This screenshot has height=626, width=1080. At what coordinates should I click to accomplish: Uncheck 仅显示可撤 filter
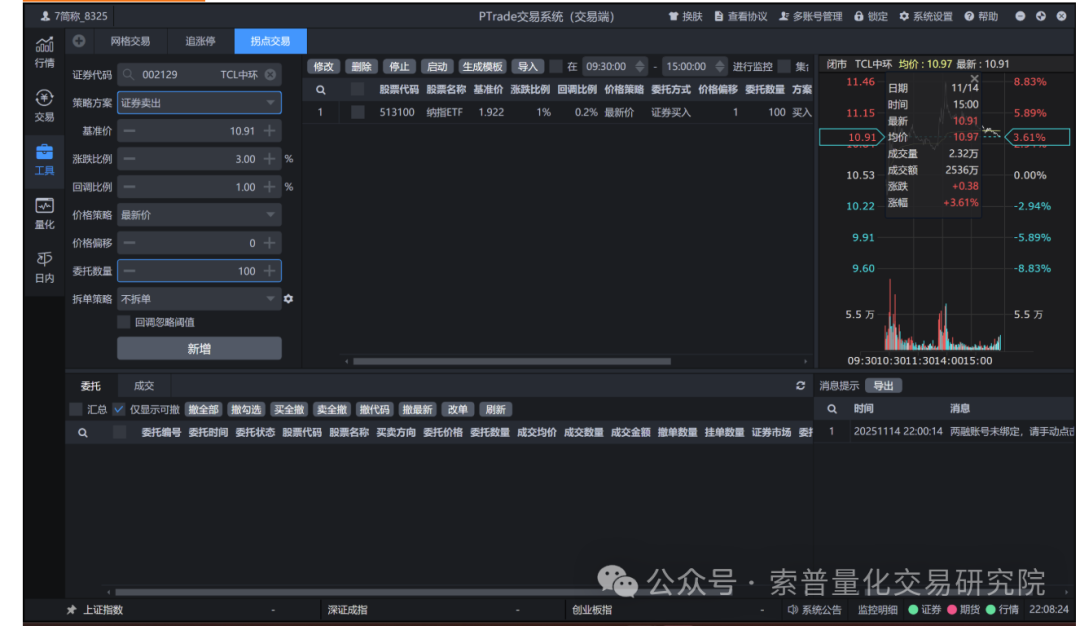pos(117,409)
